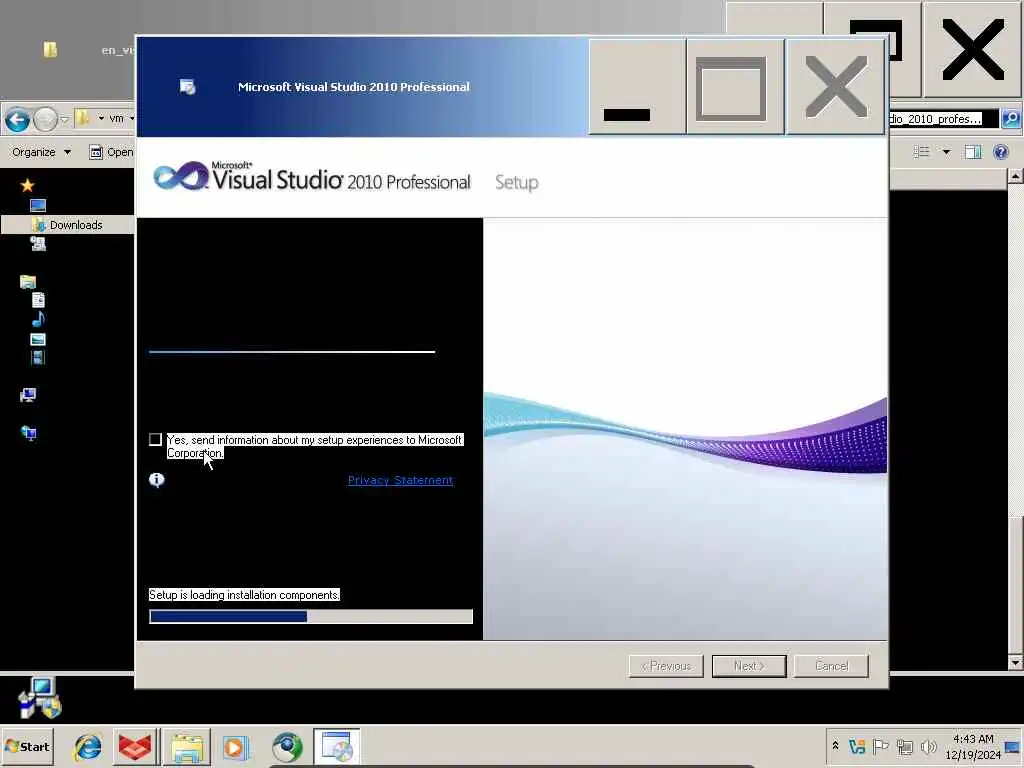Image resolution: width=1024 pixels, height=768 pixels.
Task: Click the information icon beside Privacy Statement
Action: click(157, 480)
